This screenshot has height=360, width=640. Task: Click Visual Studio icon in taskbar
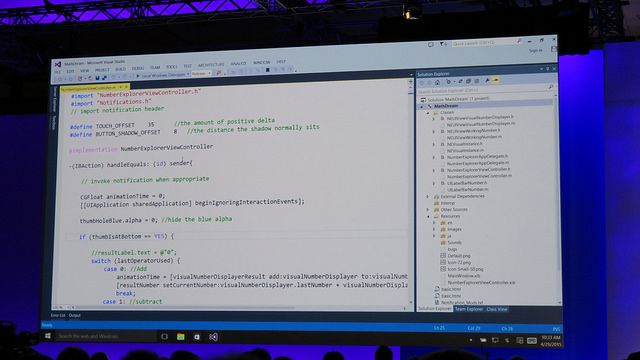click(213, 337)
